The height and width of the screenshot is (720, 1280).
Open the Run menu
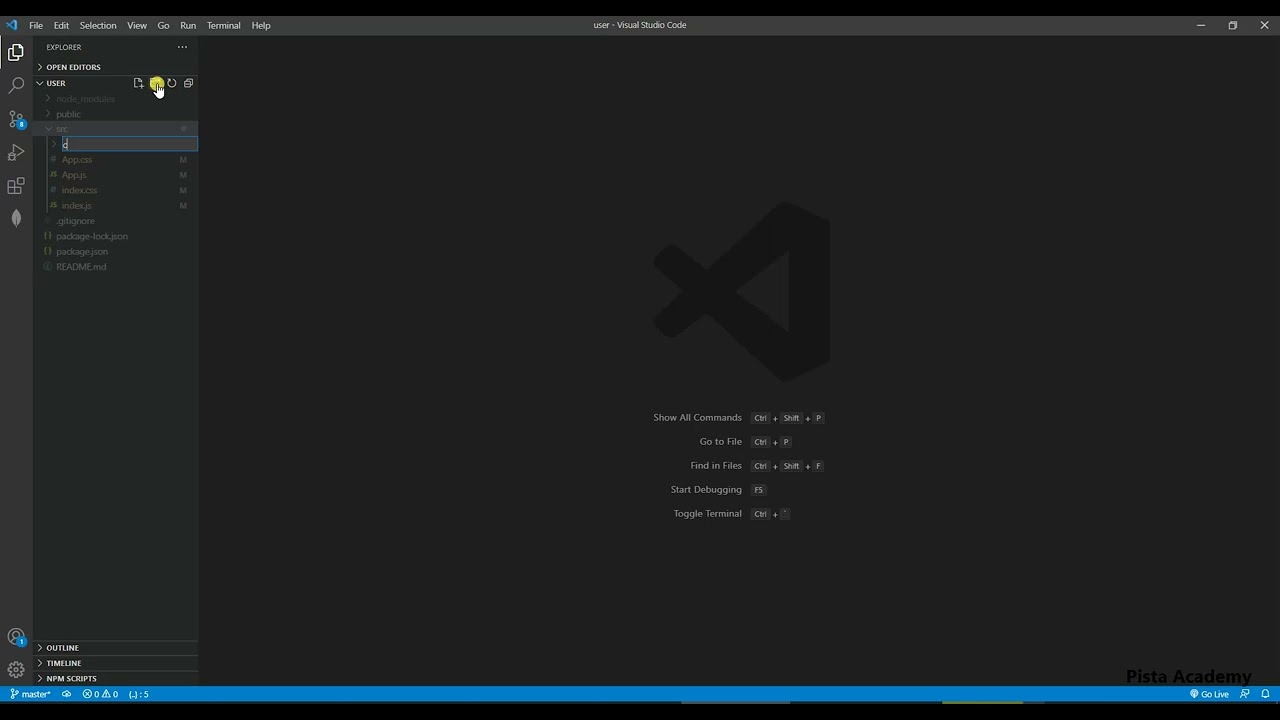(x=188, y=25)
